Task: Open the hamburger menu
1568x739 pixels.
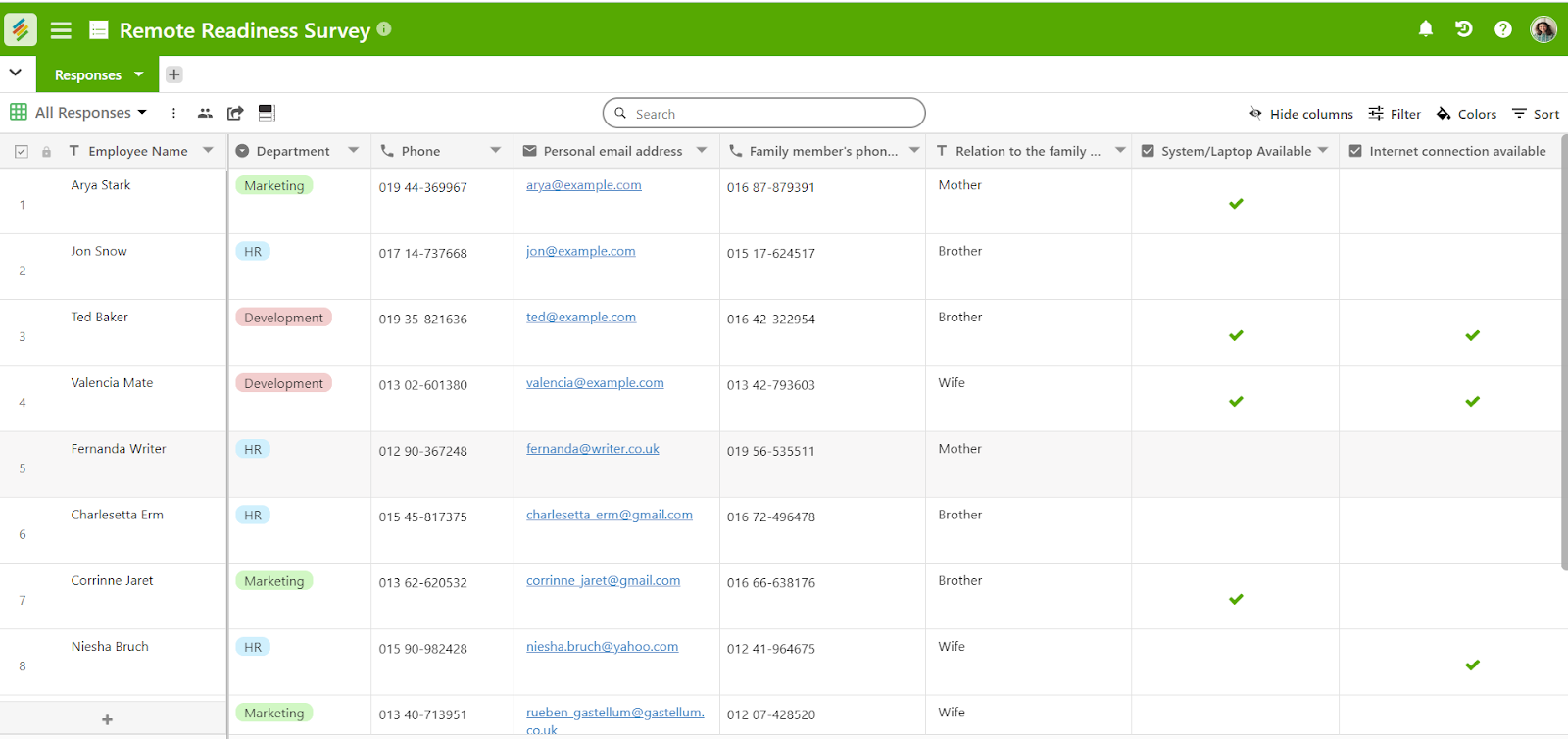Action: tap(61, 30)
